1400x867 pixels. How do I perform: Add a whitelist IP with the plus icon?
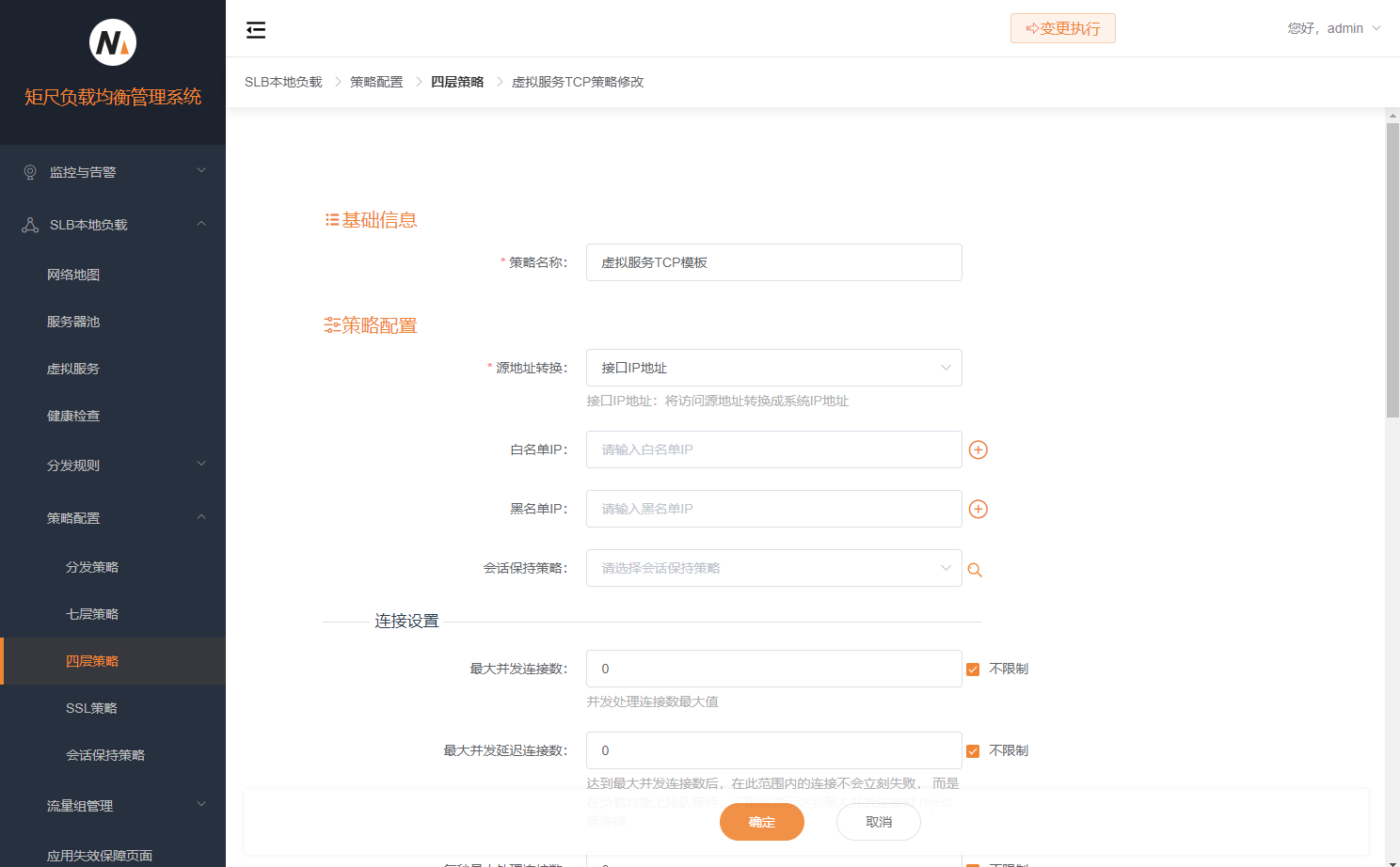click(x=978, y=449)
